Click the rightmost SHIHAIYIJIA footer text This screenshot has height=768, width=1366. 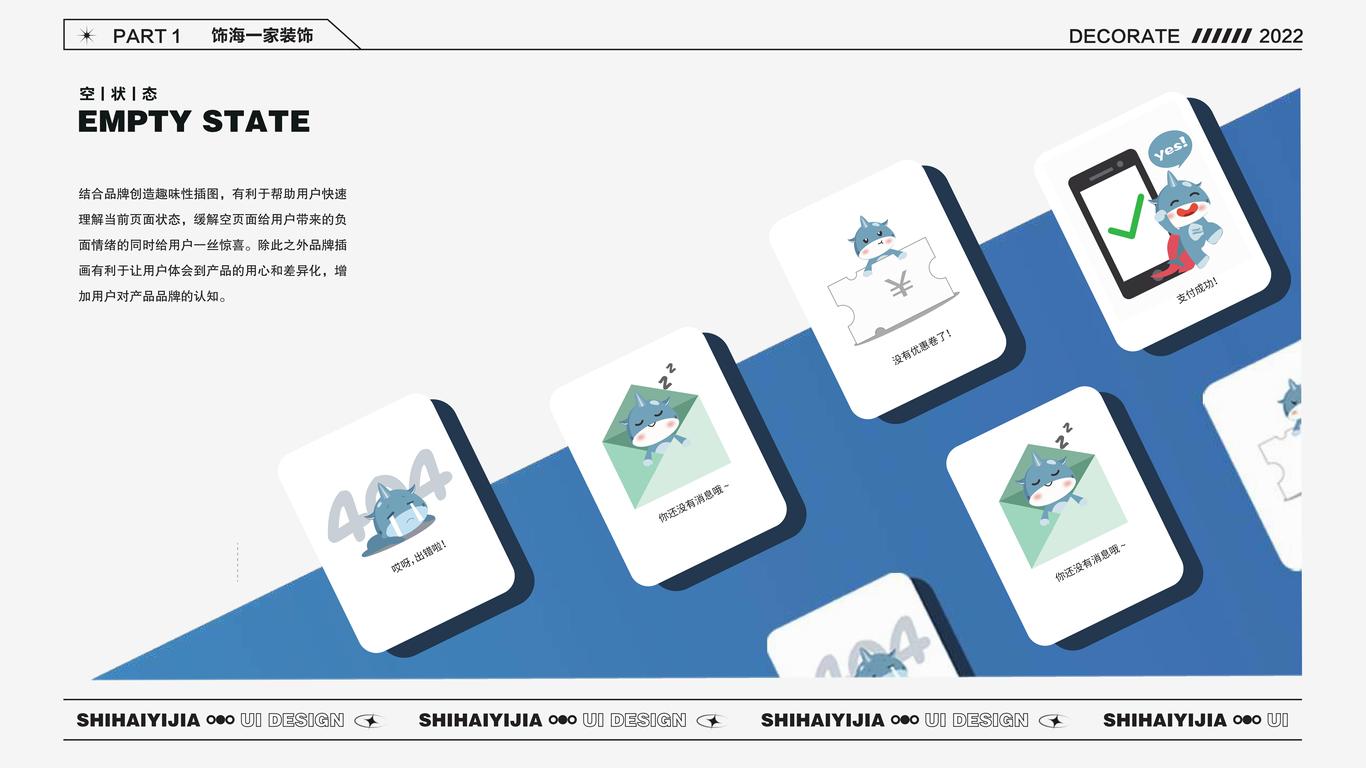pos(1165,720)
